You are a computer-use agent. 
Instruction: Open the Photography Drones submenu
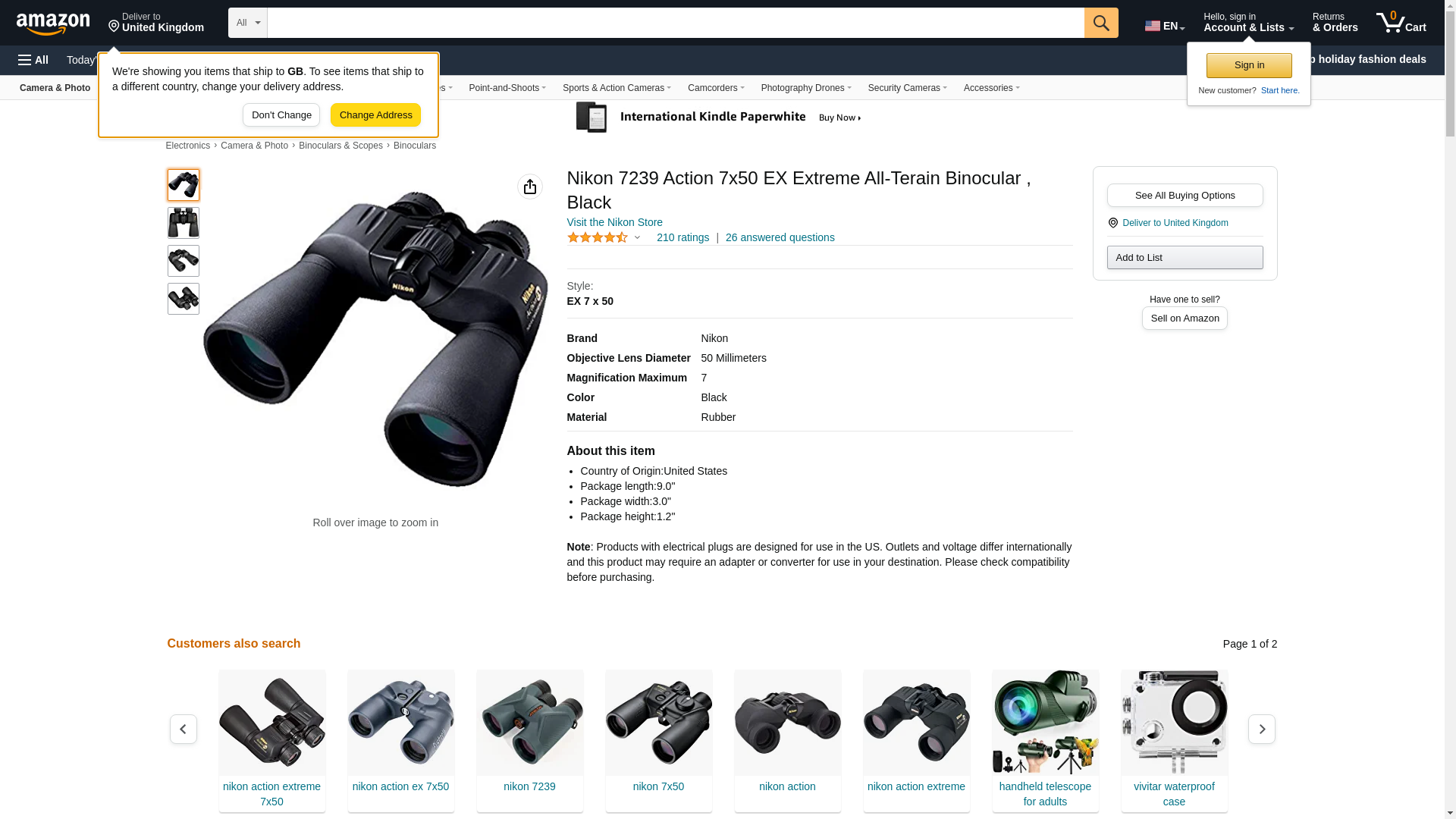point(806,88)
